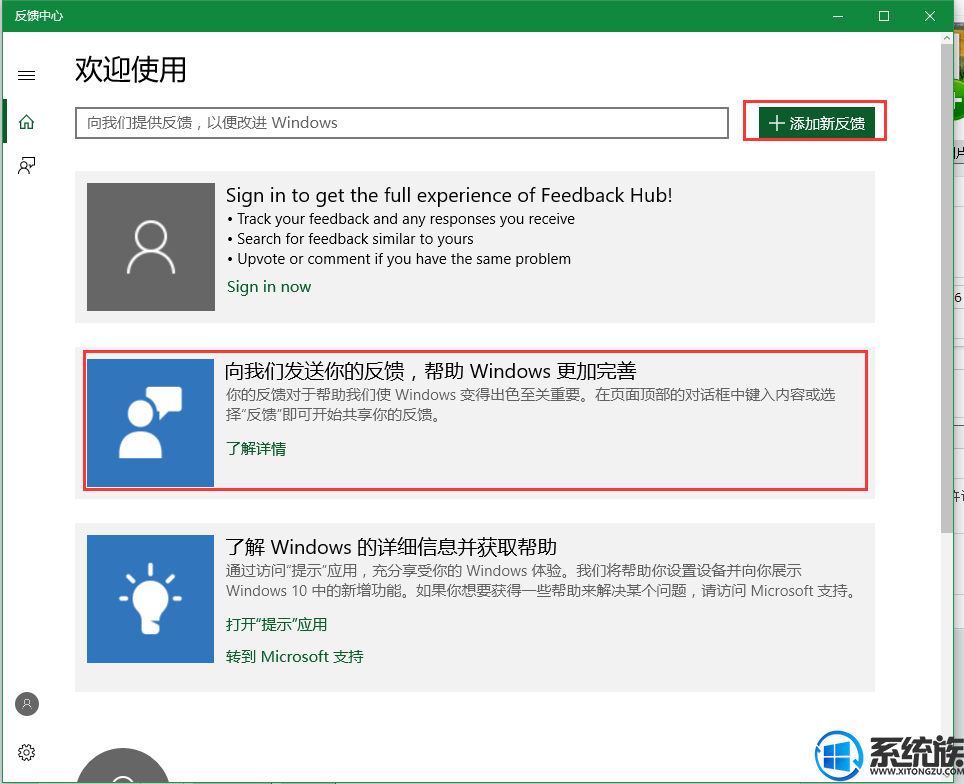Open the hamburger navigation menu
The image size is (964, 784).
(26, 76)
